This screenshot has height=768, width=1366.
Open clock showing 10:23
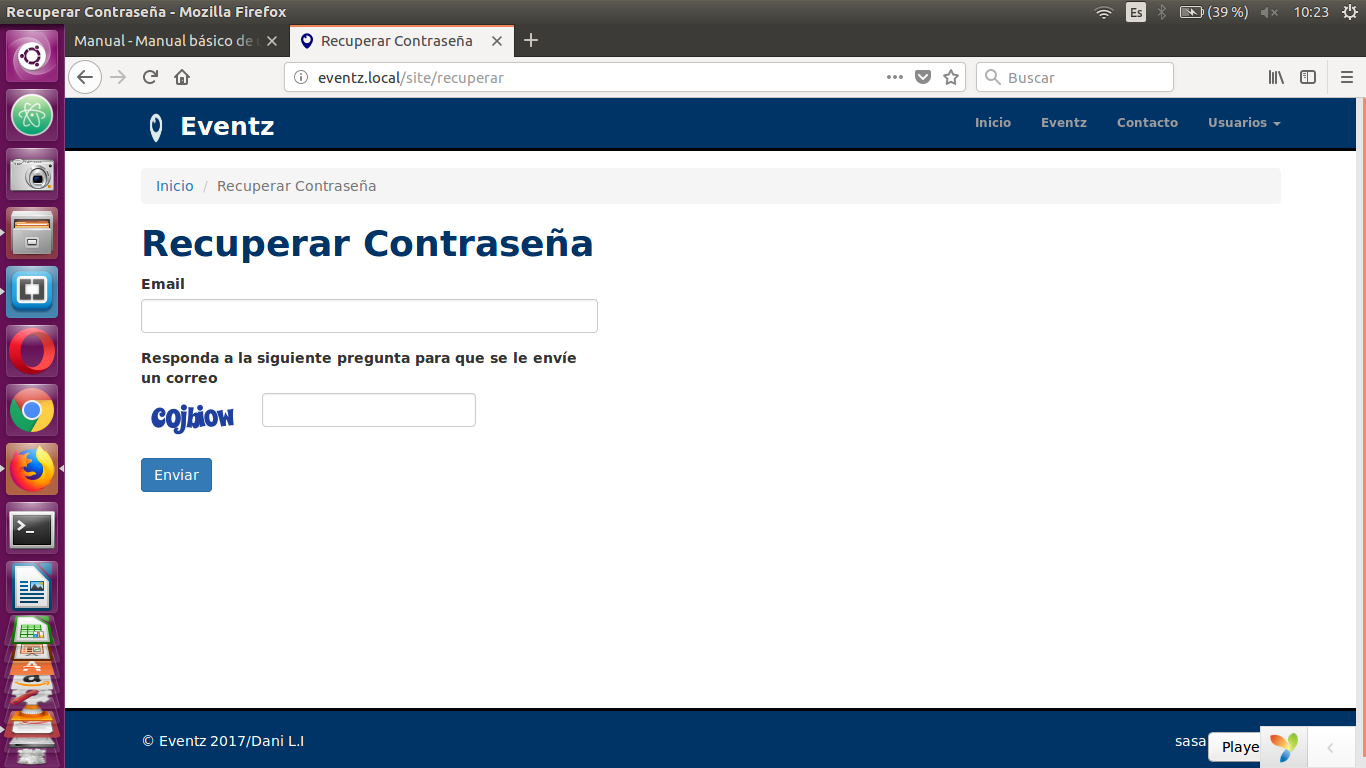(1311, 12)
